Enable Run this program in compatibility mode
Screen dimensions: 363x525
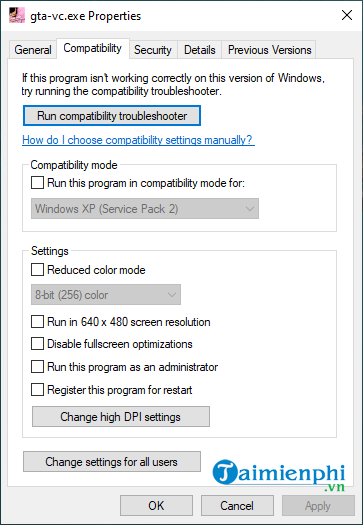pos(37,183)
